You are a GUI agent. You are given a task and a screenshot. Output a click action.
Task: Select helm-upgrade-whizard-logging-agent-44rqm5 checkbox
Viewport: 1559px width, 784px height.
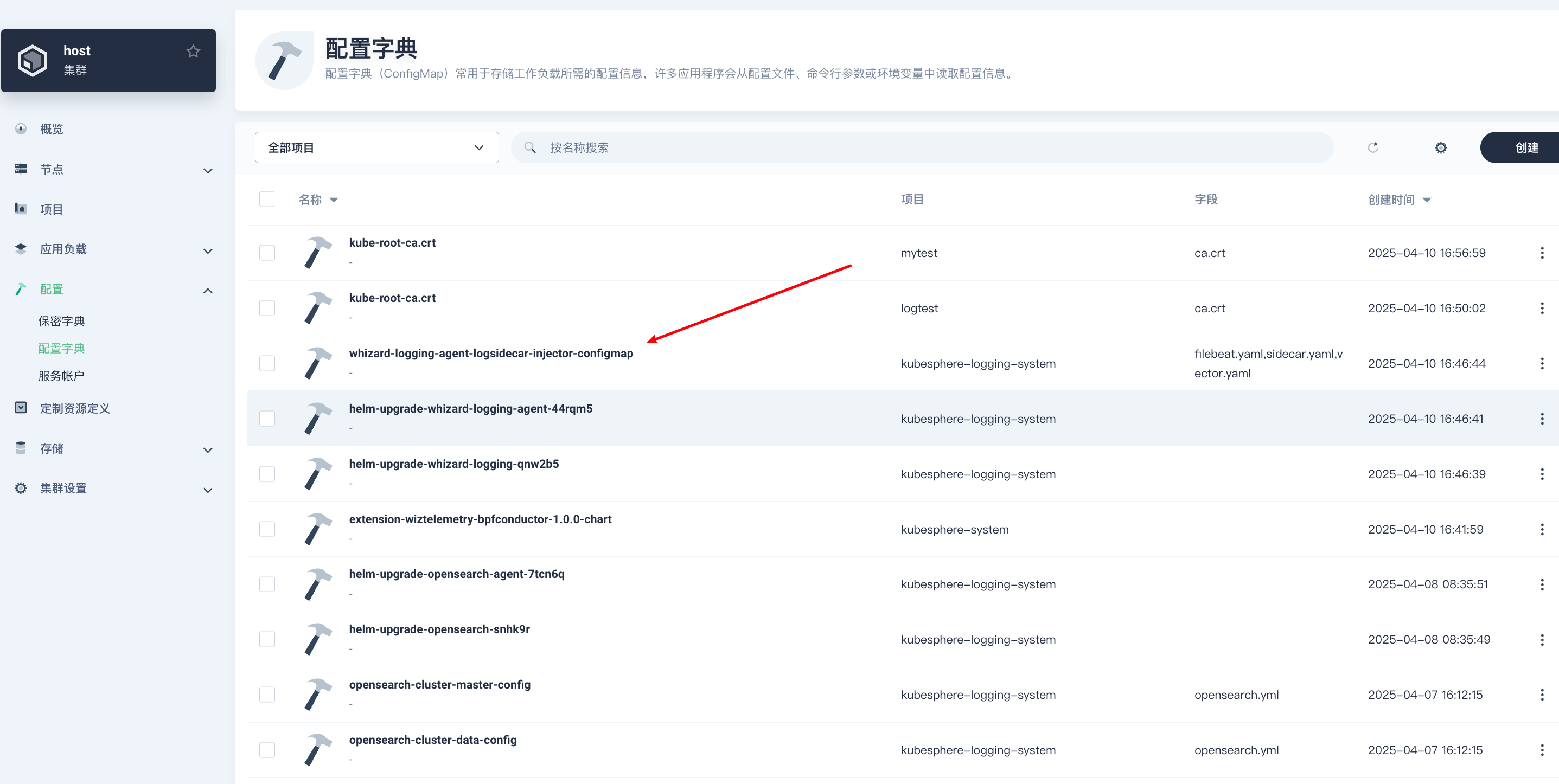click(x=267, y=419)
